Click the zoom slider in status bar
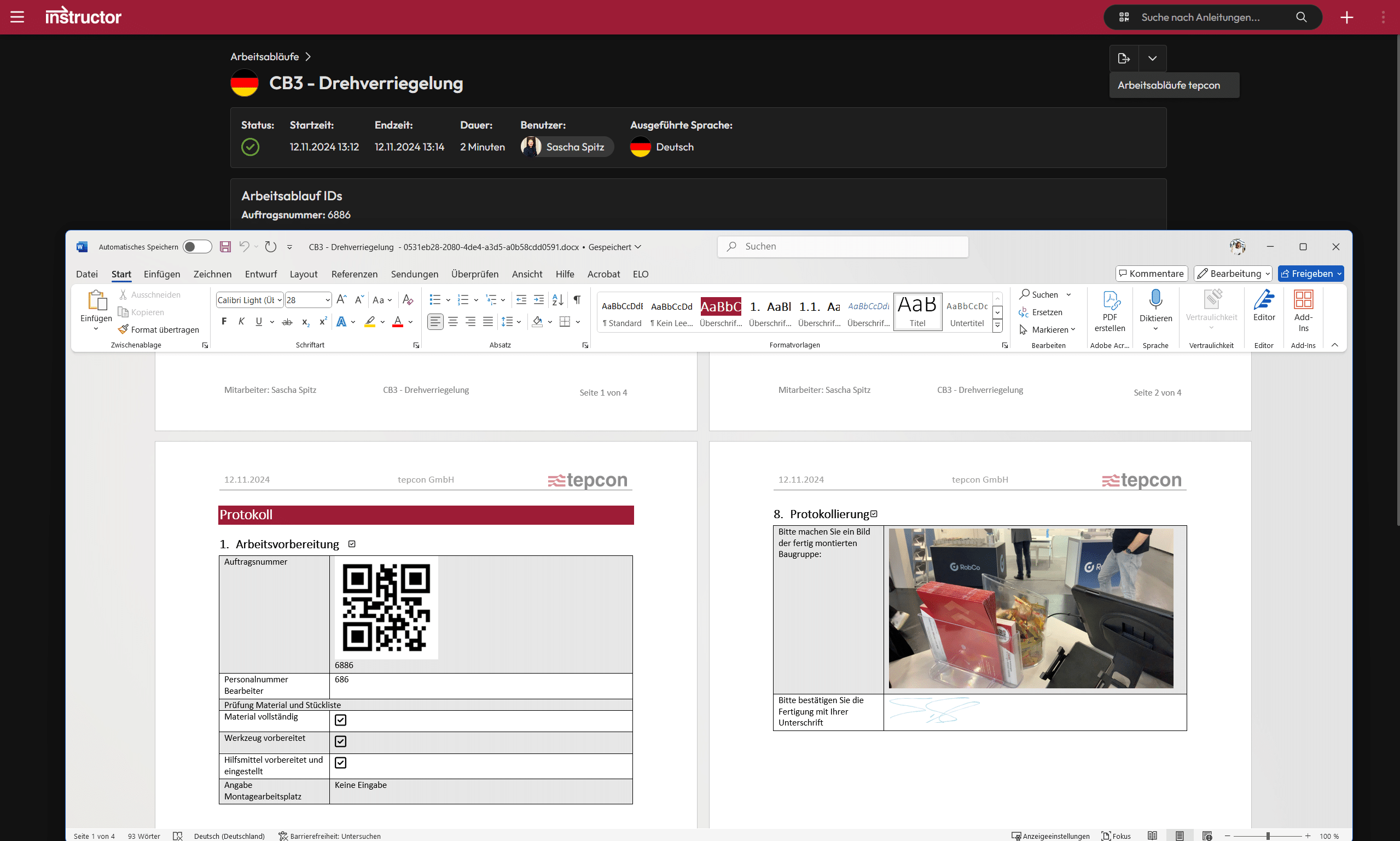1400x841 pixels. (1268, 836)
